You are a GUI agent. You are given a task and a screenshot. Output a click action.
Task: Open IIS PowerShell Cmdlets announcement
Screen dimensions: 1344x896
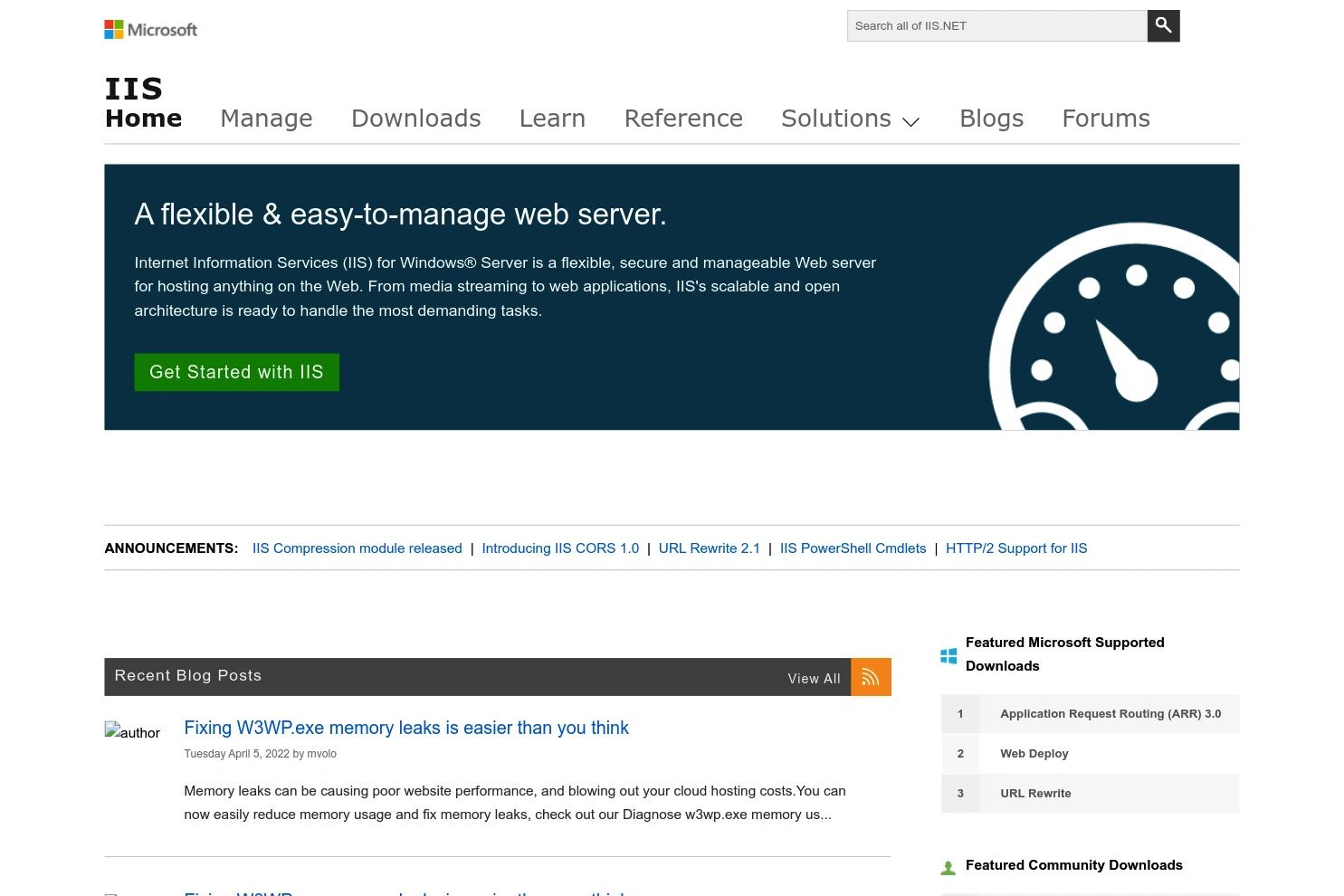pos(853,548)
